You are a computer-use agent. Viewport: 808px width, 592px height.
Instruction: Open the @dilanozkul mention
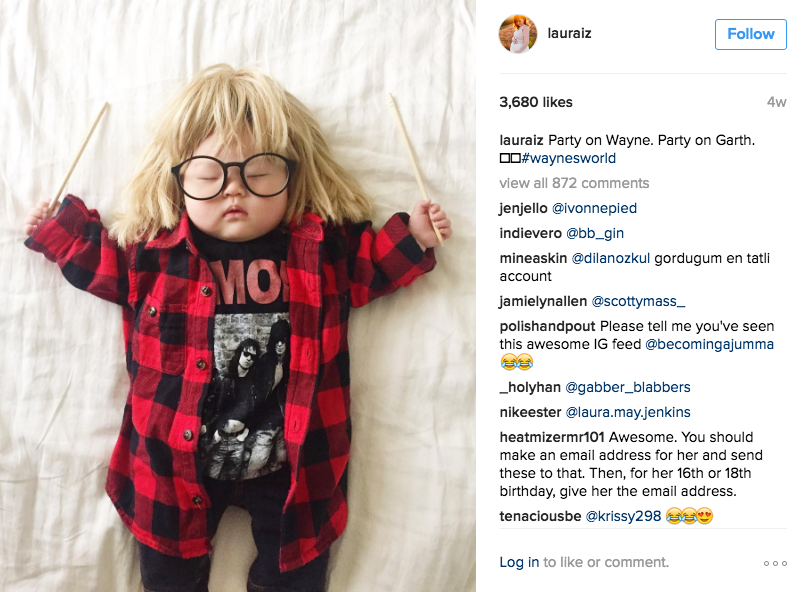point(611,258)
